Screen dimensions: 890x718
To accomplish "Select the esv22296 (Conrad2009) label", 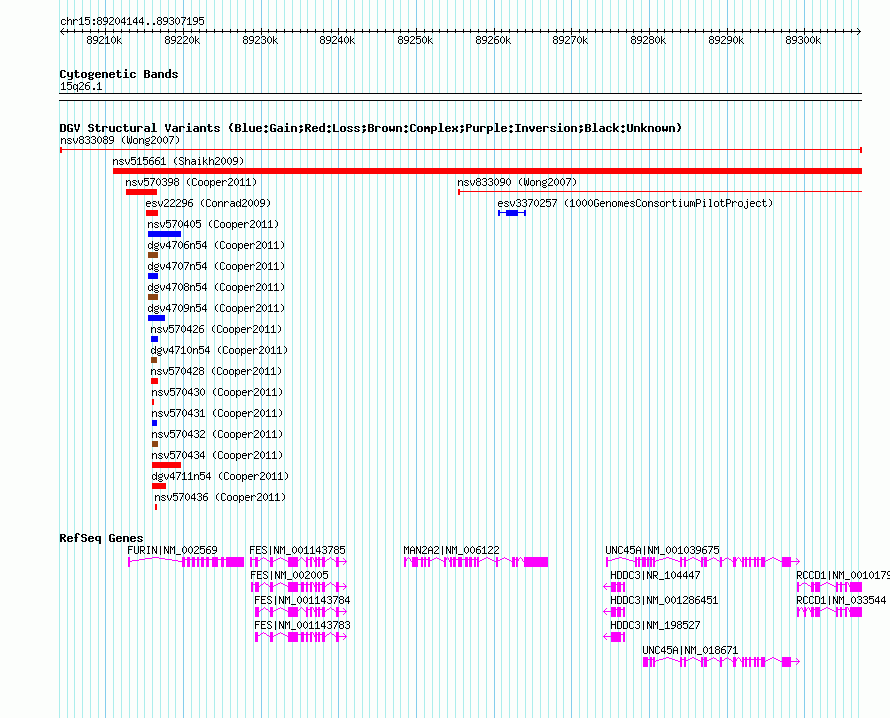I will 208,203.
